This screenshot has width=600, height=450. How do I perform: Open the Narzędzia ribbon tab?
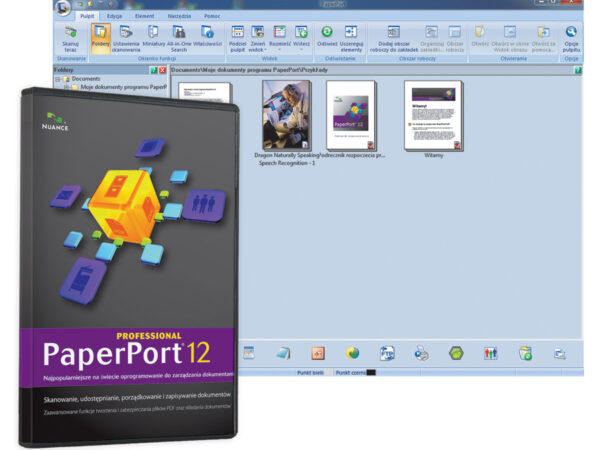180,15
